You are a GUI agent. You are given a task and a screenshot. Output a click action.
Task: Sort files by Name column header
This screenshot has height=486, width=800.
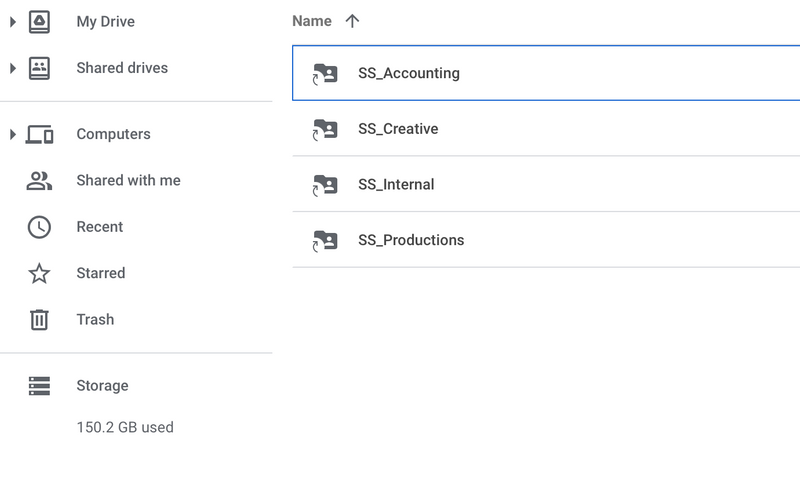click(x=311, y=21)
